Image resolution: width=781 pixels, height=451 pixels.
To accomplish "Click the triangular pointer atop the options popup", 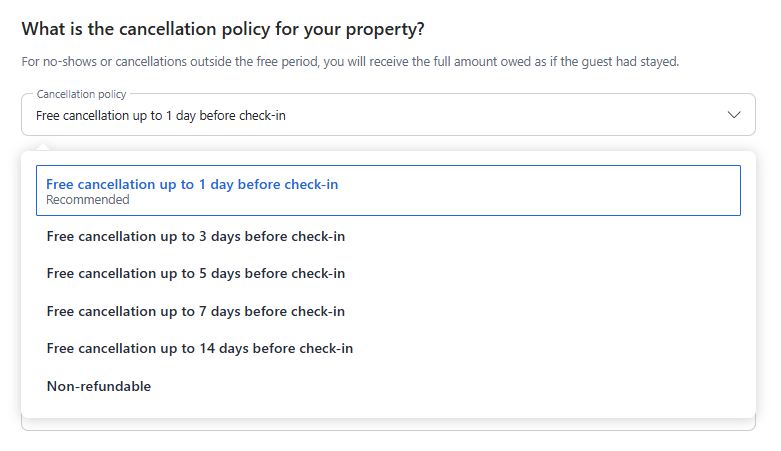I will 43,148.
